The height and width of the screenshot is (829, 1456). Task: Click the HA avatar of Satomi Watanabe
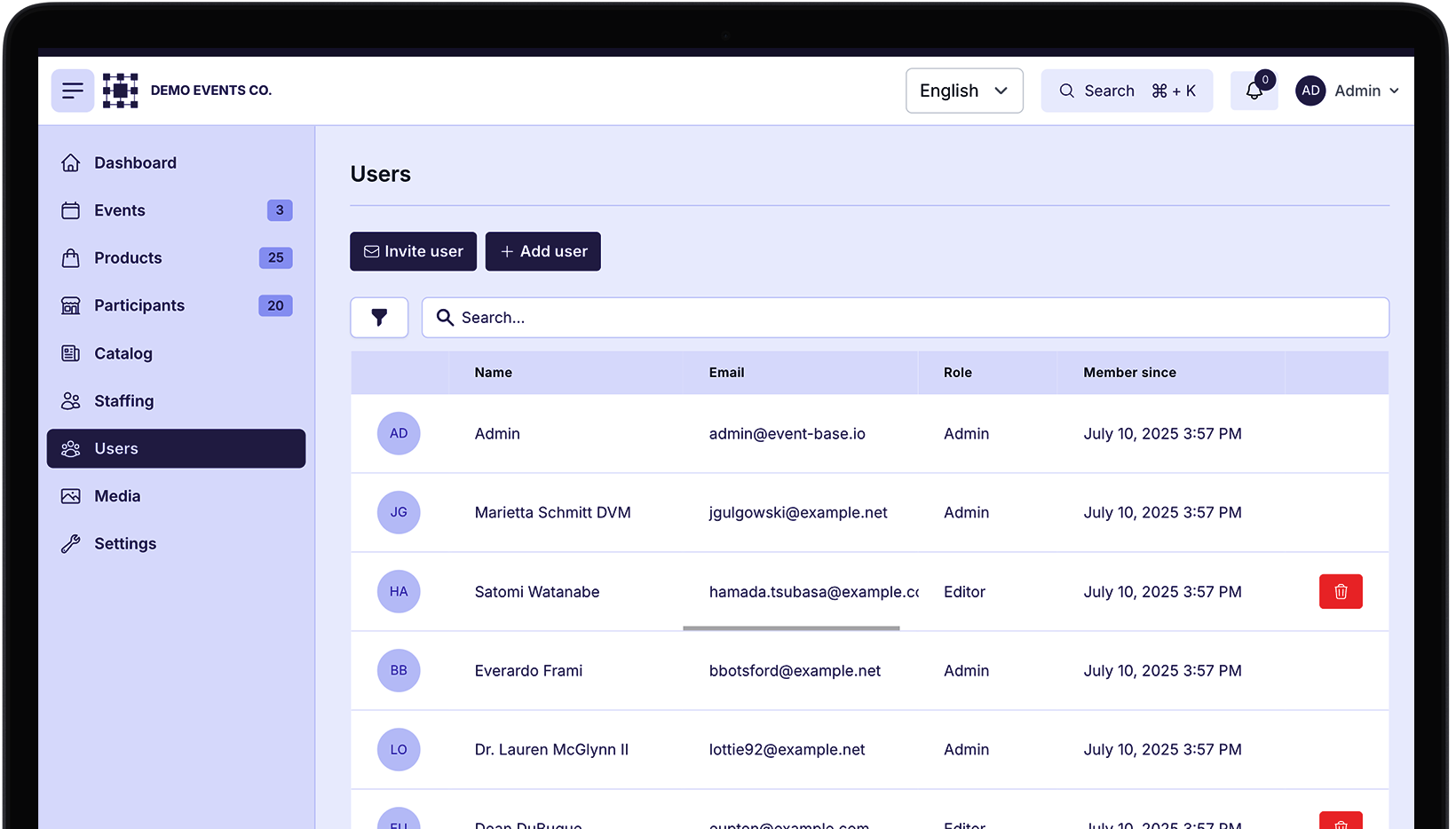[399, 591]
